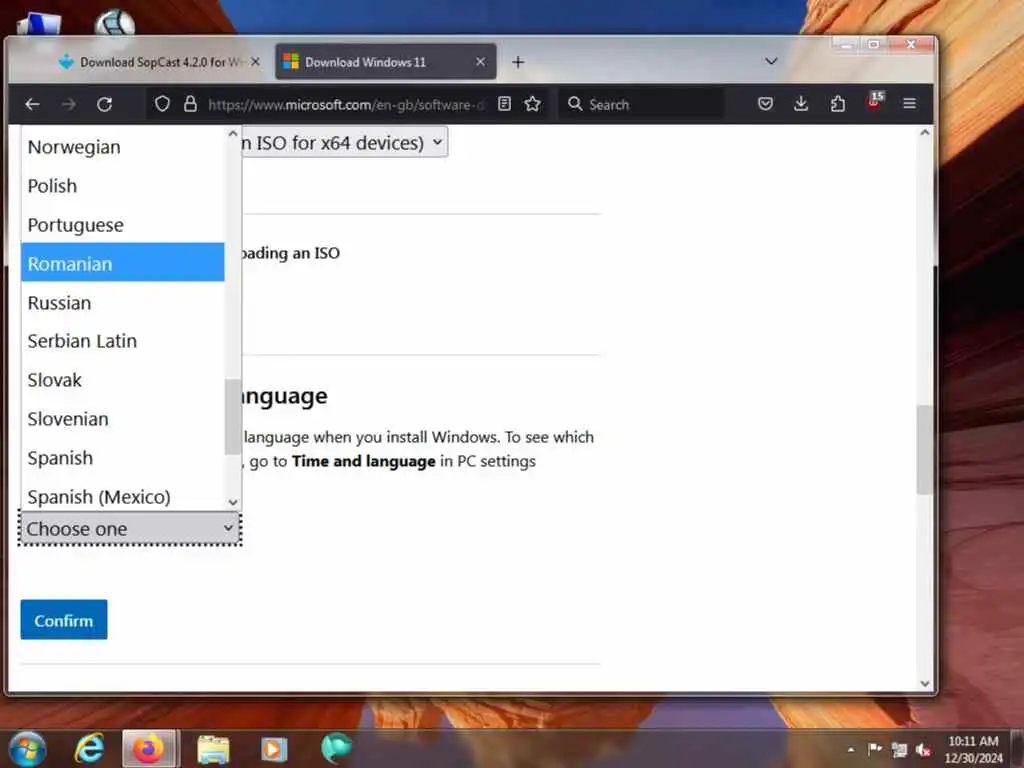Select Serbian Latin option

(123, 341)
